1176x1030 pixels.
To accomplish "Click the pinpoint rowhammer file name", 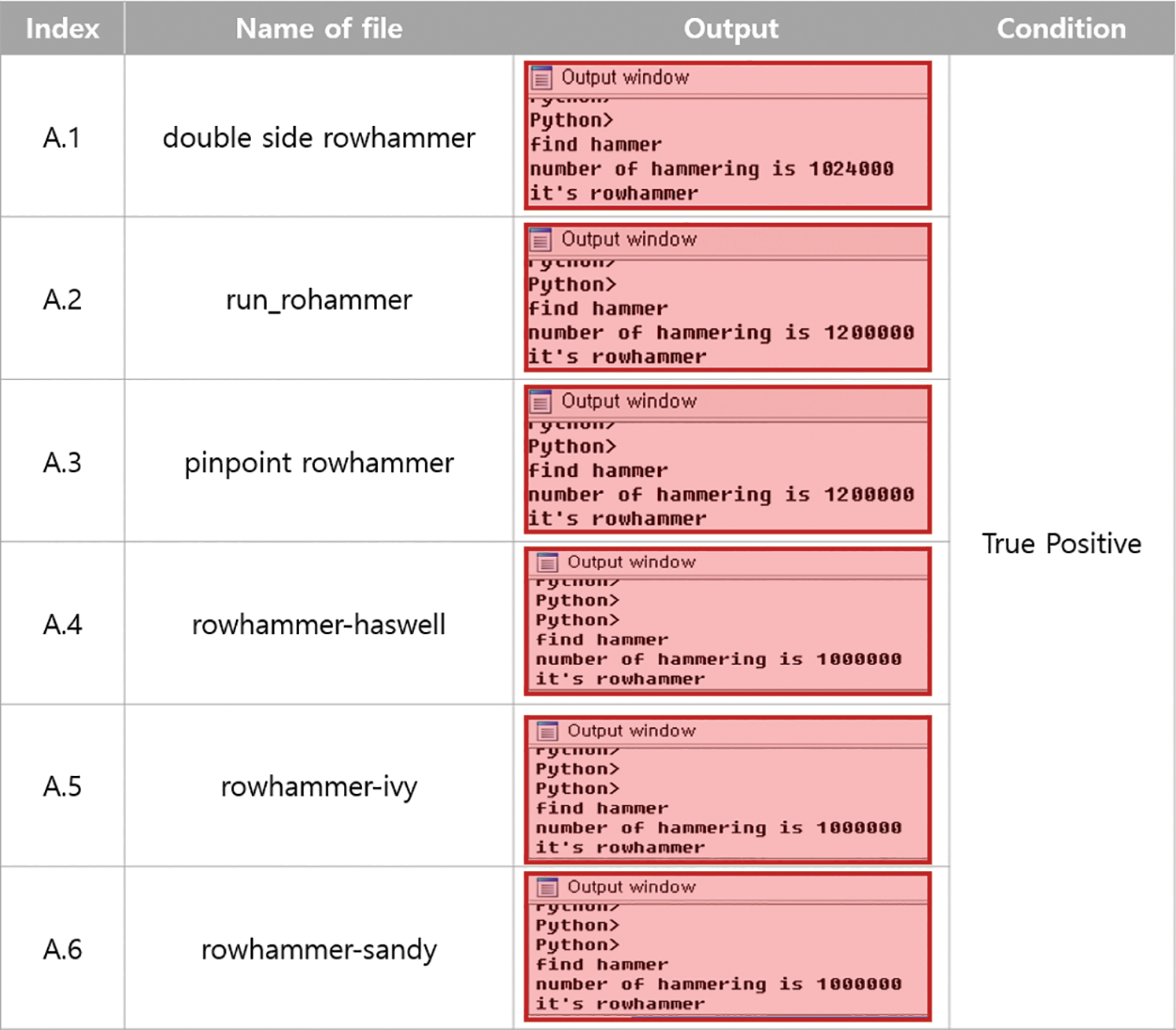I will (318, 463).
